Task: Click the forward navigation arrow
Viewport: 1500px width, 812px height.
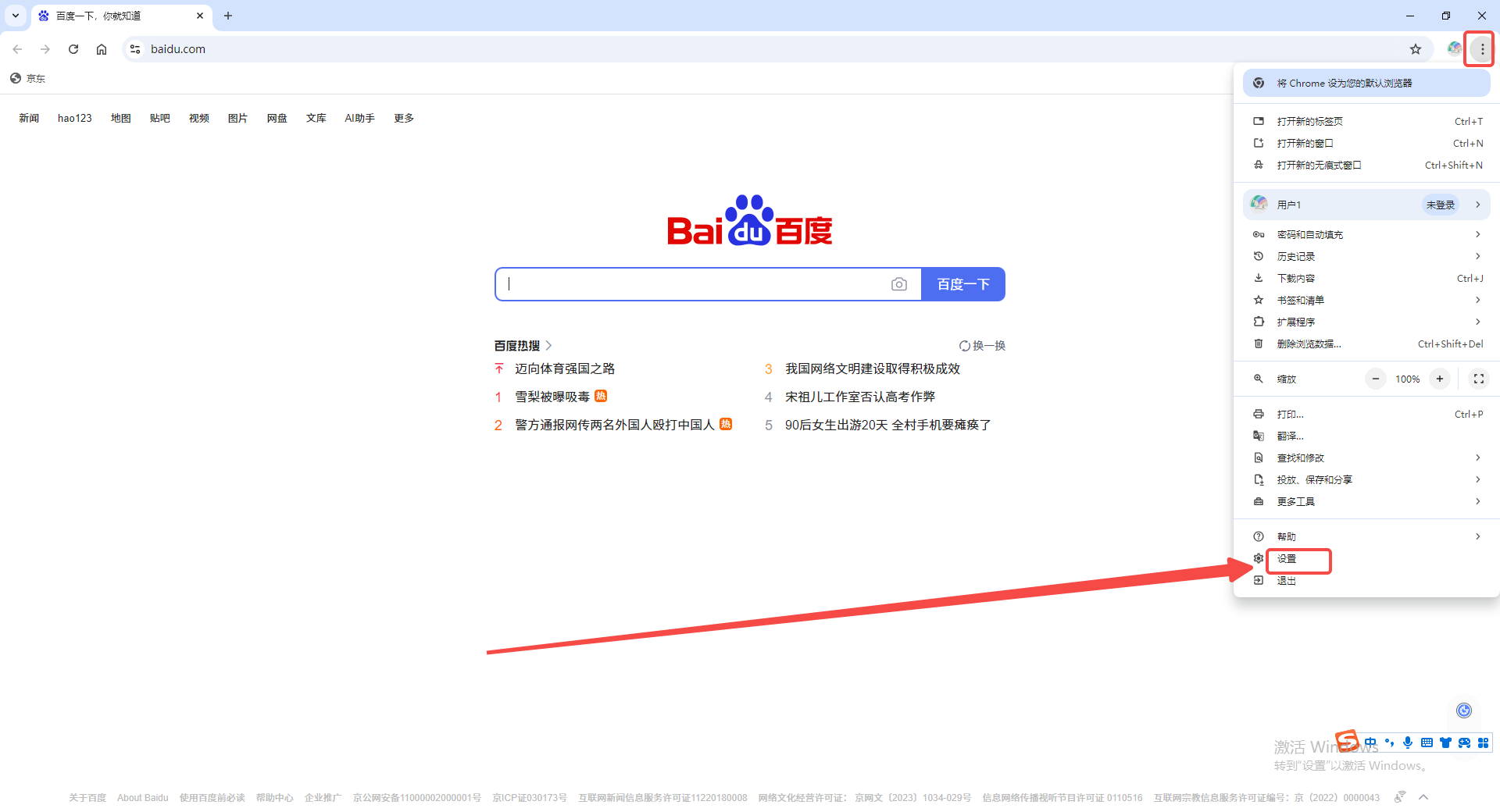Action: coord(45,49)
